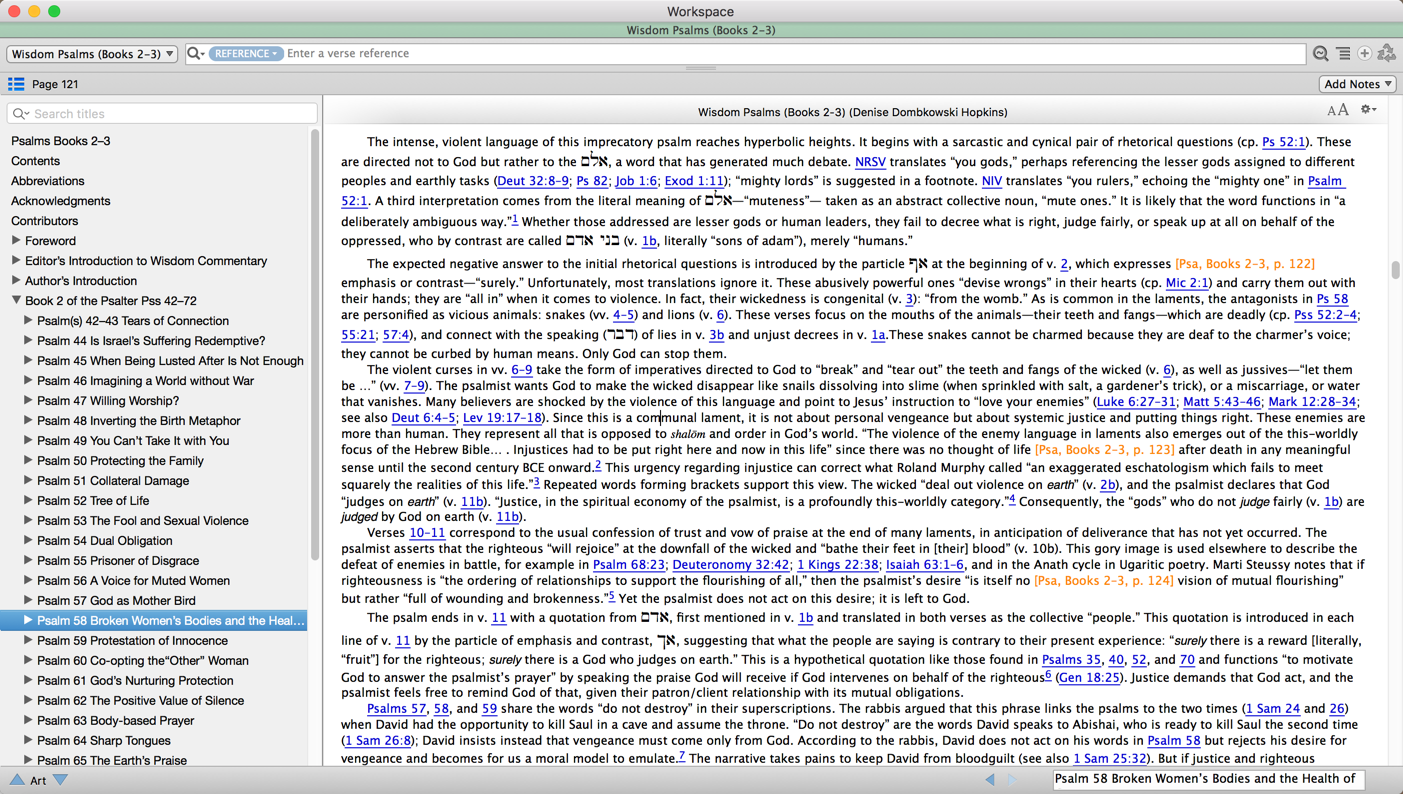Viewport: 1403px width, 794px height.
Task: Collapse Book 2 of the Psalter section
Action: point(16,300)
